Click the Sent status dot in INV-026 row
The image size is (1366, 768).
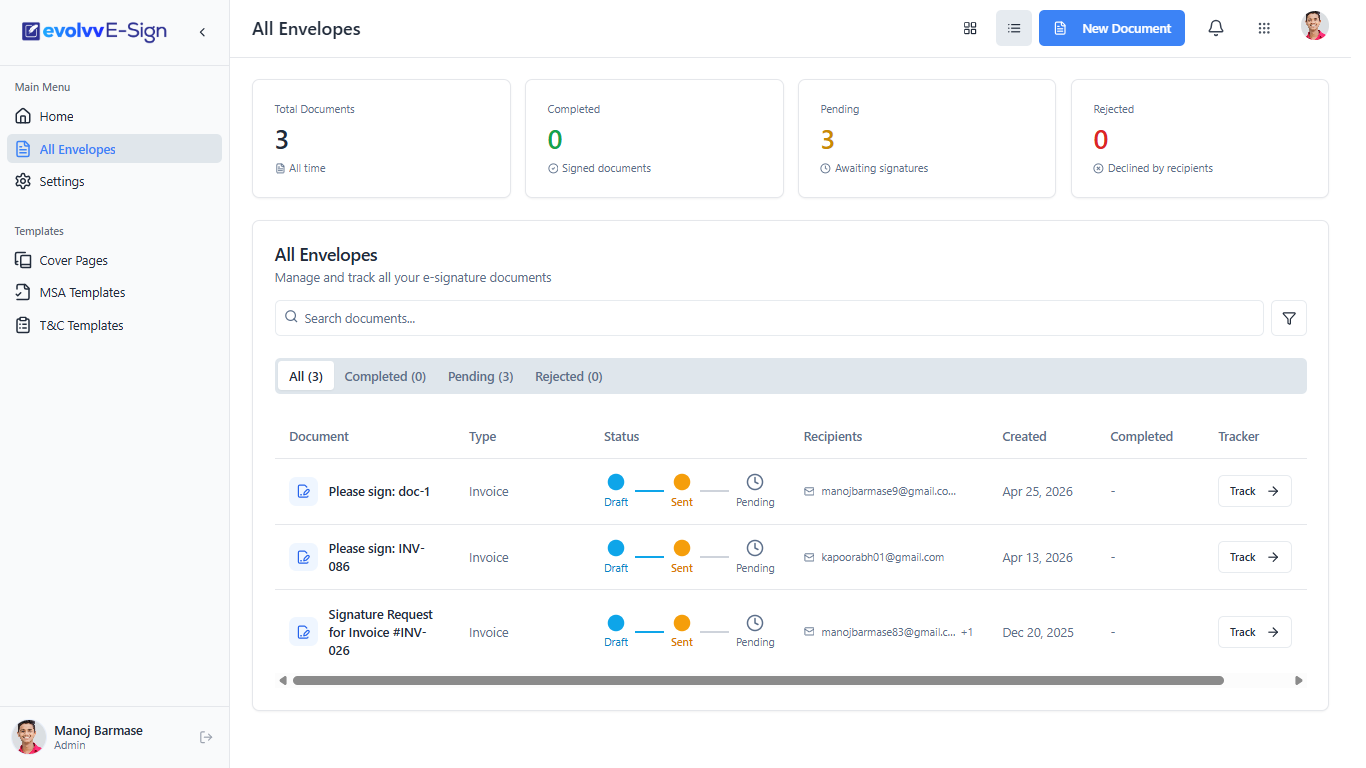point(682,622)
